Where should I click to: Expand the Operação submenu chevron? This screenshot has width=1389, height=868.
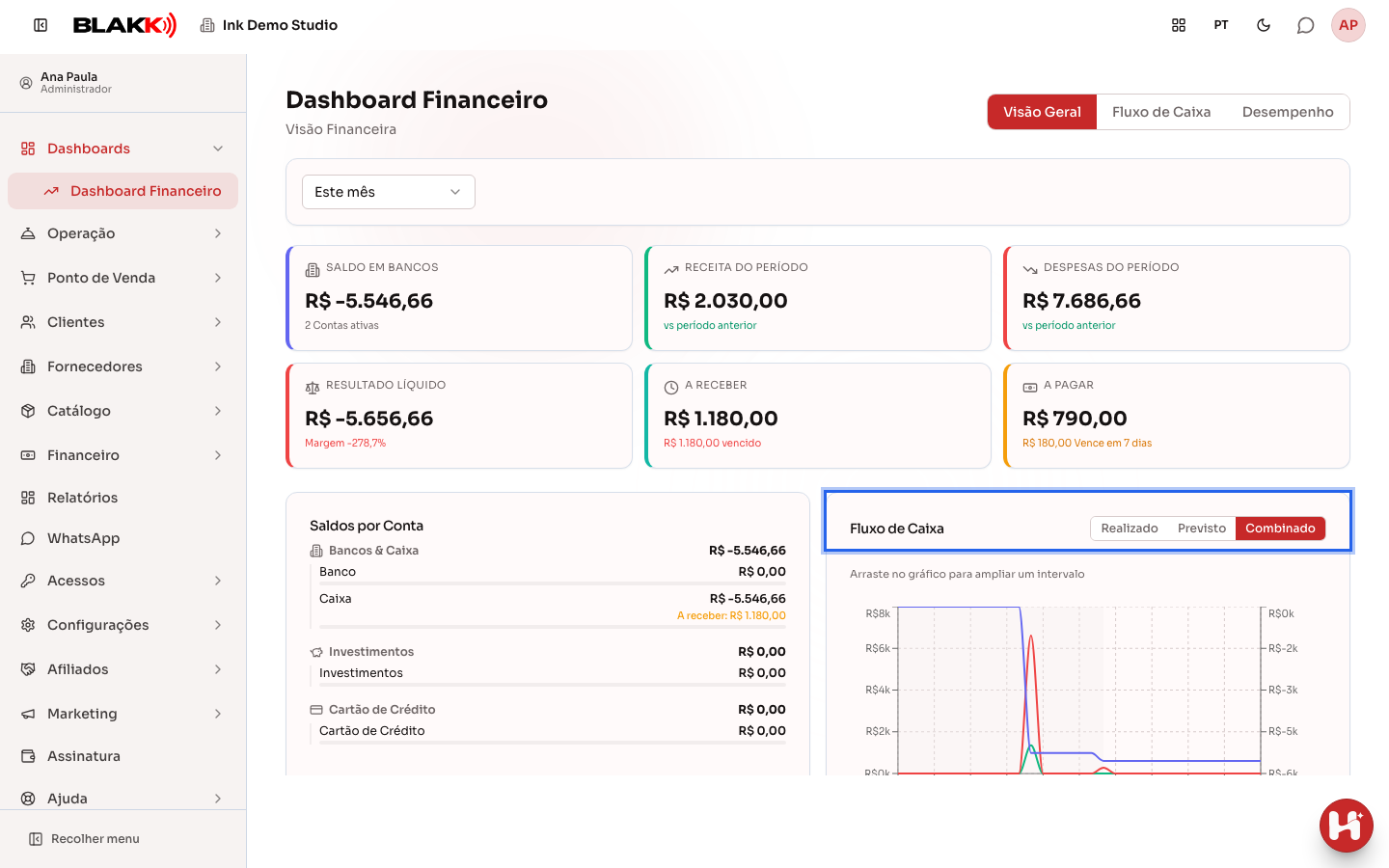coord(218,233)
